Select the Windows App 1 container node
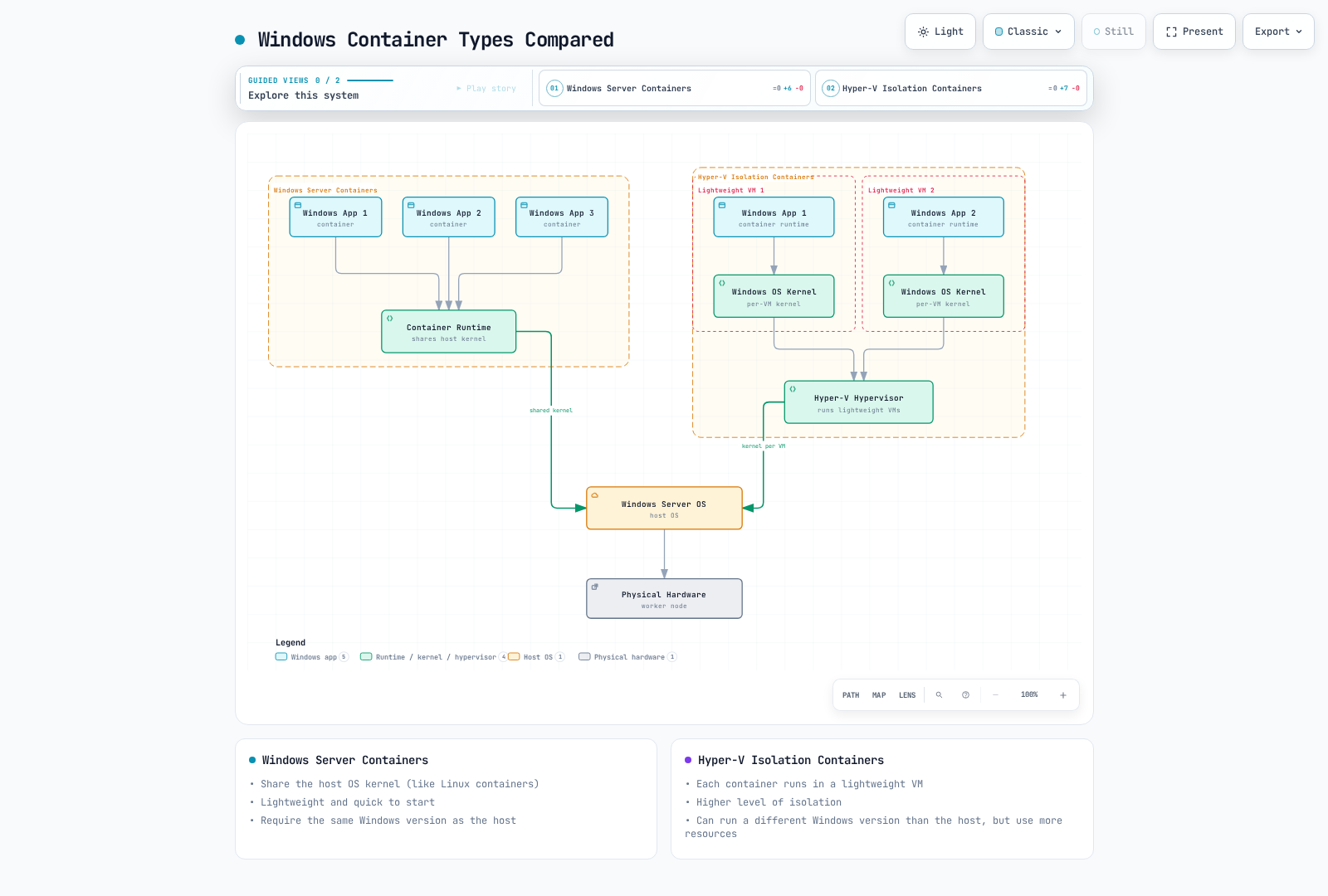The height and width of the screenshot is (896, 1328). click(x=335, y=217)
